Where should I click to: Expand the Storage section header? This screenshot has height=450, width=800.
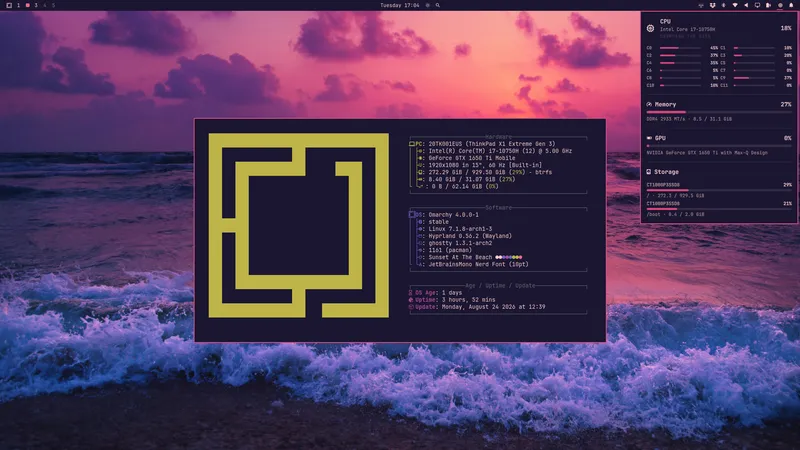click(x=719, y=172)
